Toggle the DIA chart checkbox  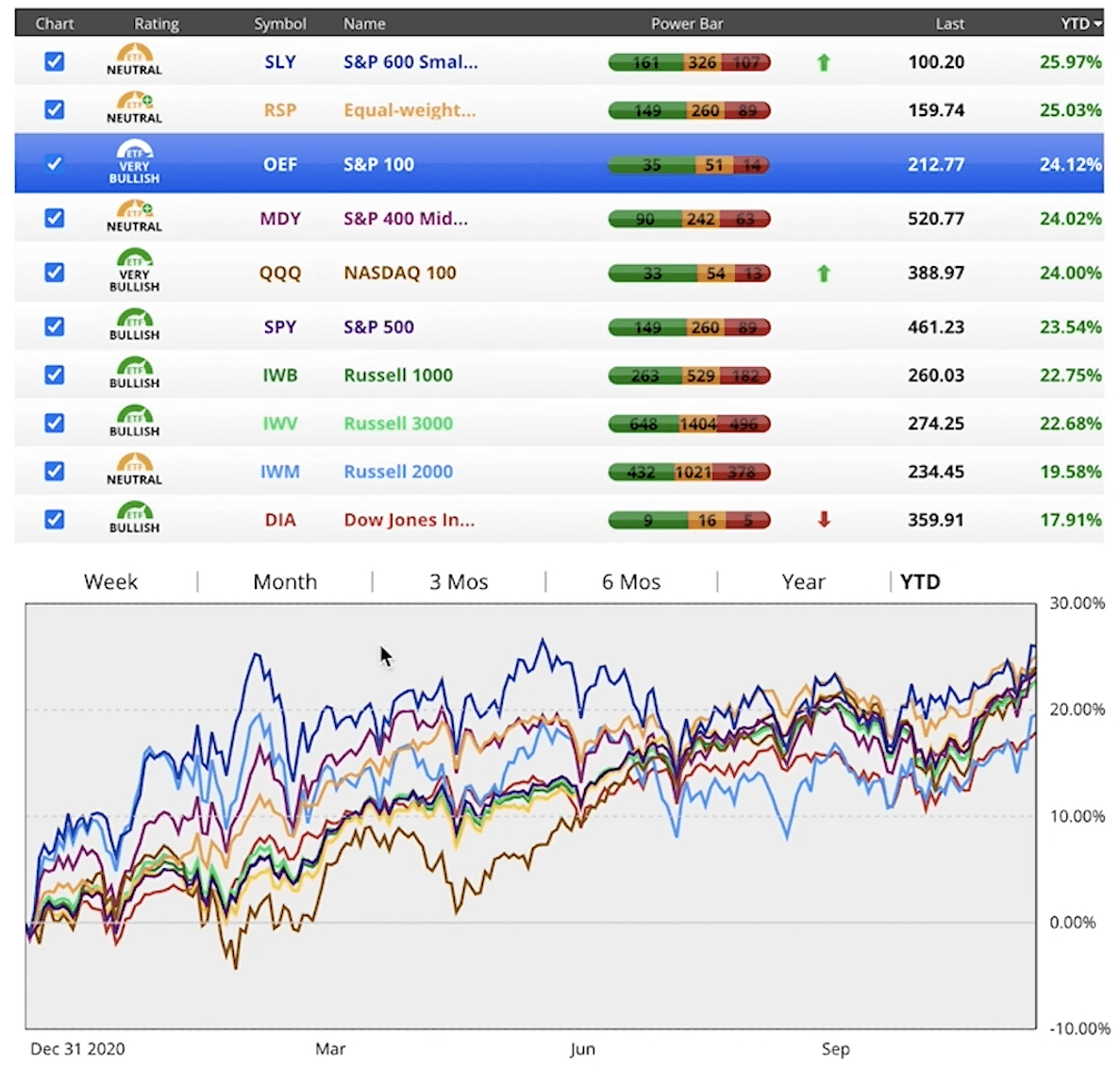pyautogui.click(x=55, y=519)
